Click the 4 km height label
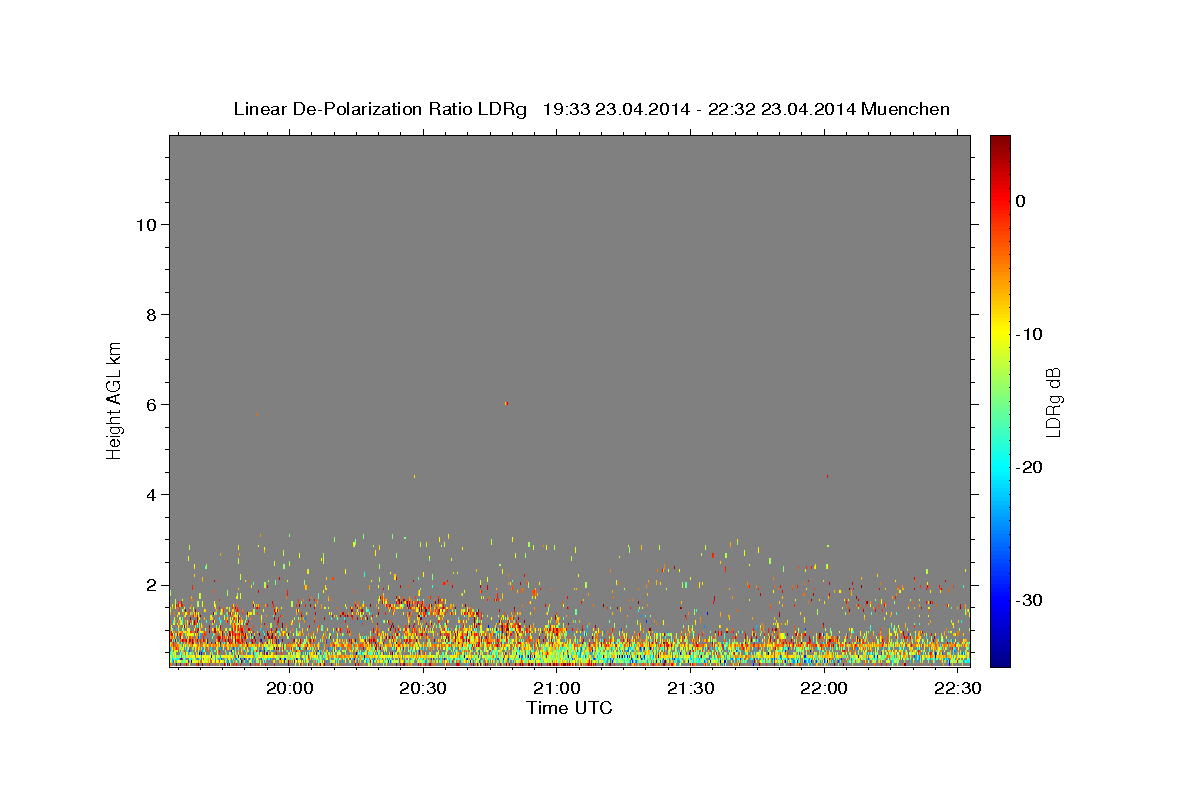 [x=150, y=494]
